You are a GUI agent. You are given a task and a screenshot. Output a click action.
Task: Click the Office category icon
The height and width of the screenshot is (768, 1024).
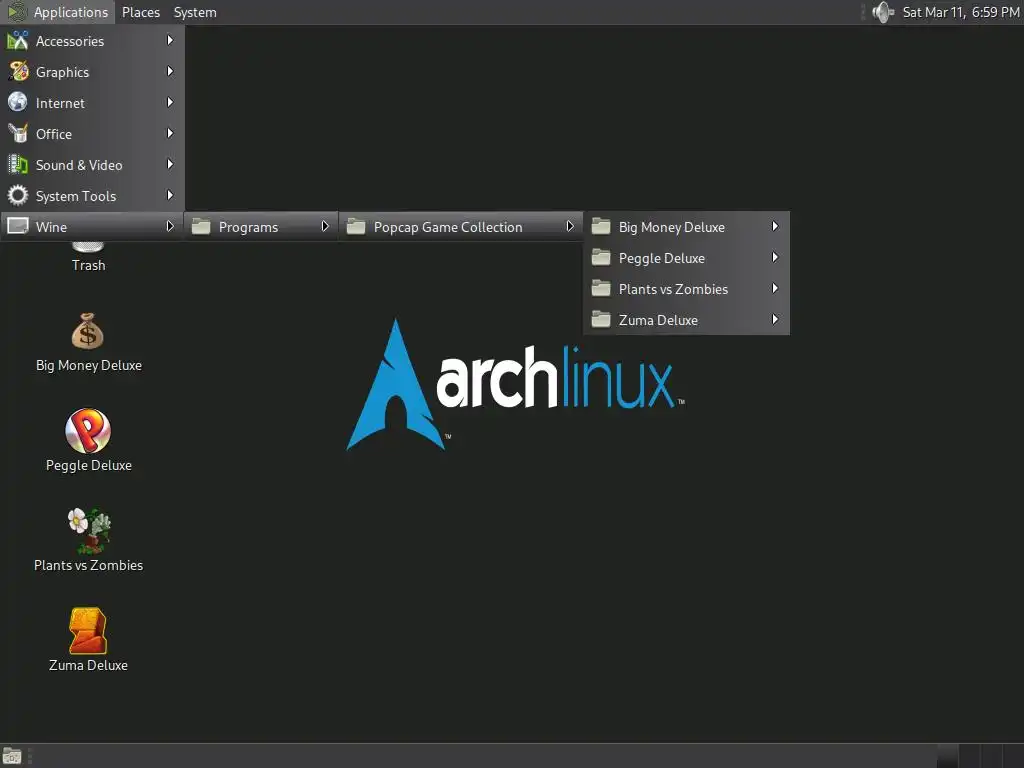(18, 133)
